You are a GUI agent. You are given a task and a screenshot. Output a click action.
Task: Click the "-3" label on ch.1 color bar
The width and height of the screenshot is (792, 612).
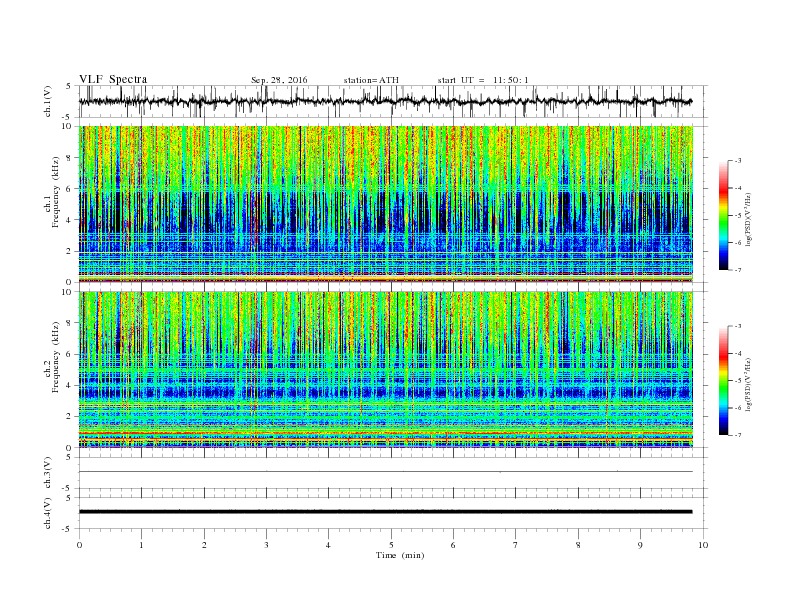(x=737, y=161)
